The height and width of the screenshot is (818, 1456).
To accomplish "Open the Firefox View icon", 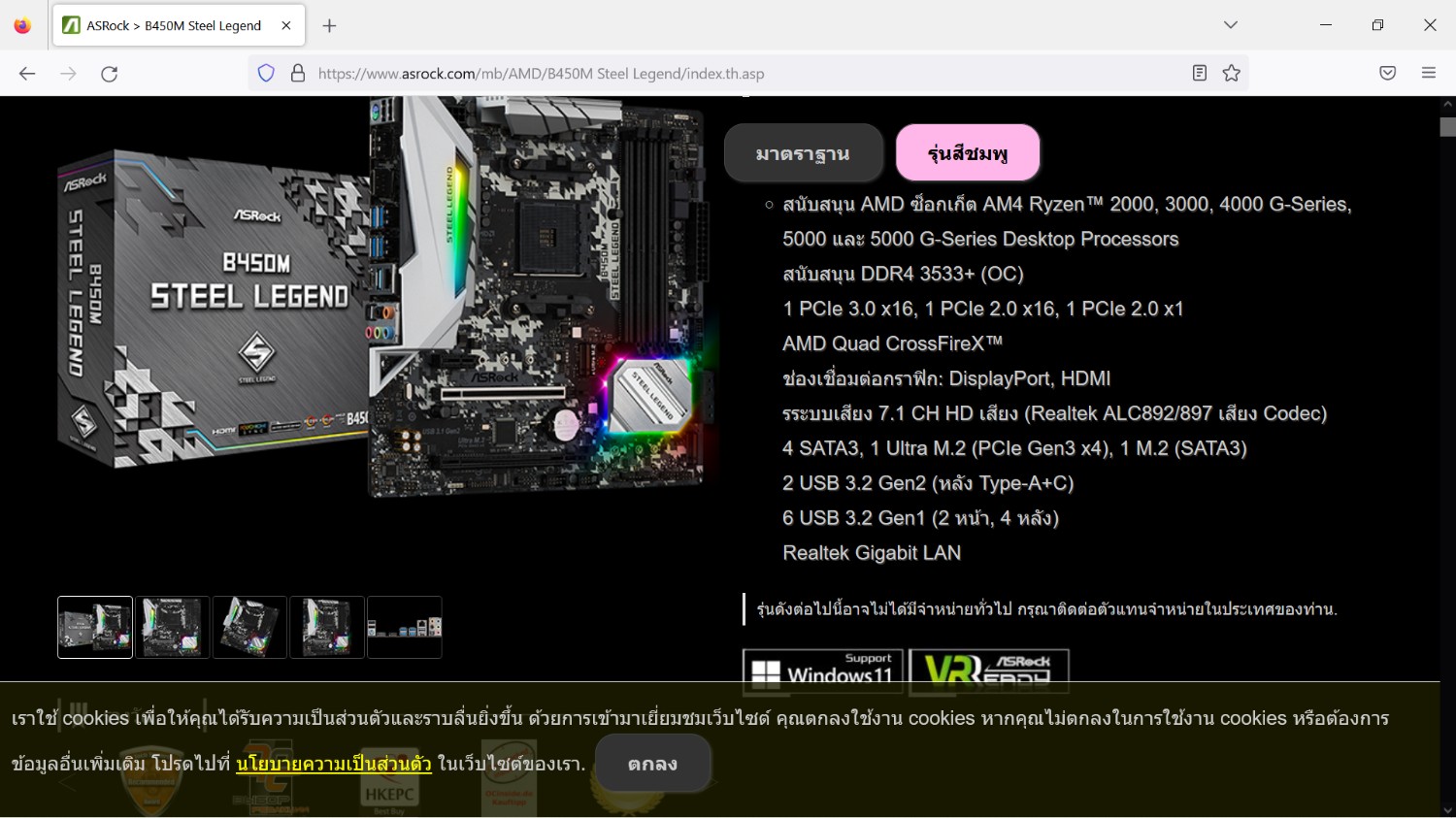I will [x=22, y=25].
